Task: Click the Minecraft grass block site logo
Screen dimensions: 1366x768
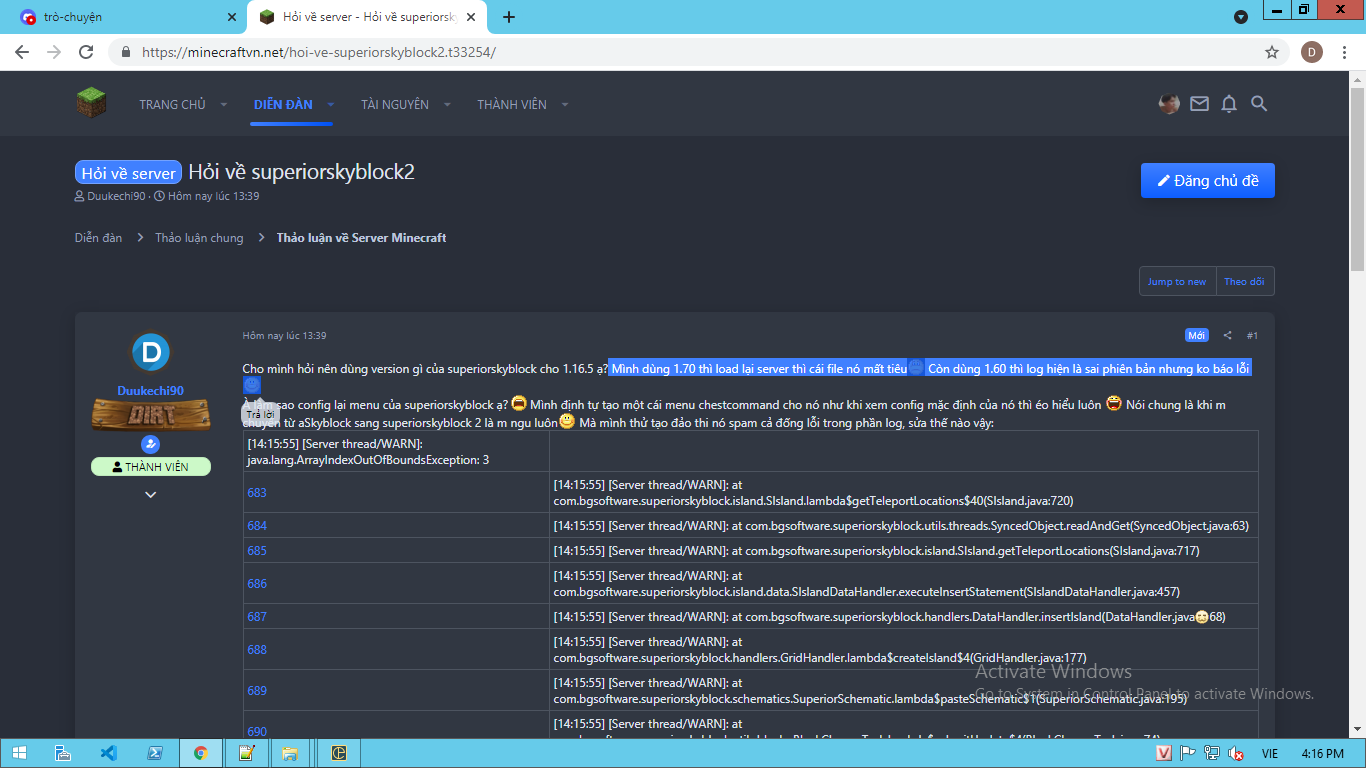Action: (x=92, y=102)
